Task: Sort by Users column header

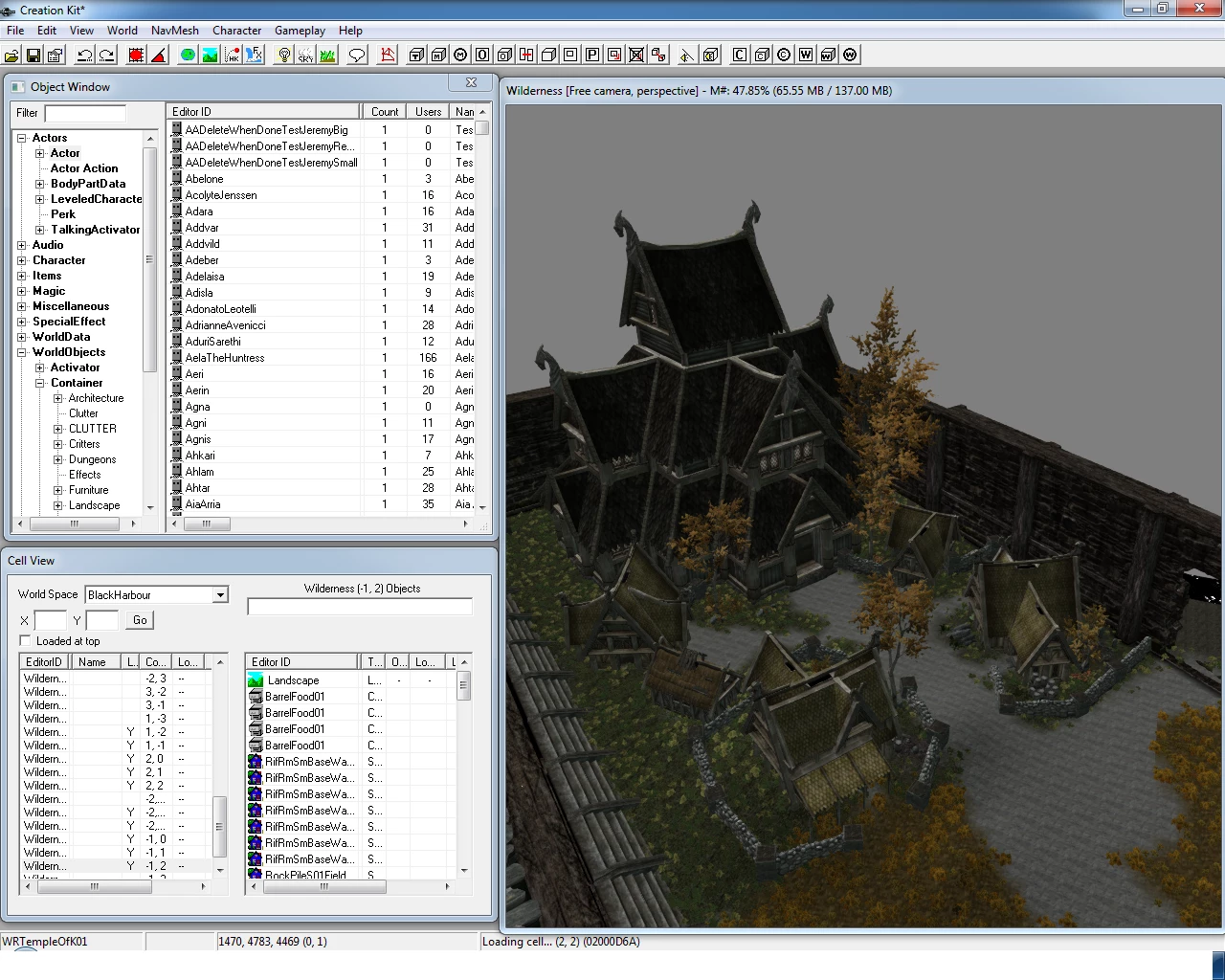Action: 428,112
